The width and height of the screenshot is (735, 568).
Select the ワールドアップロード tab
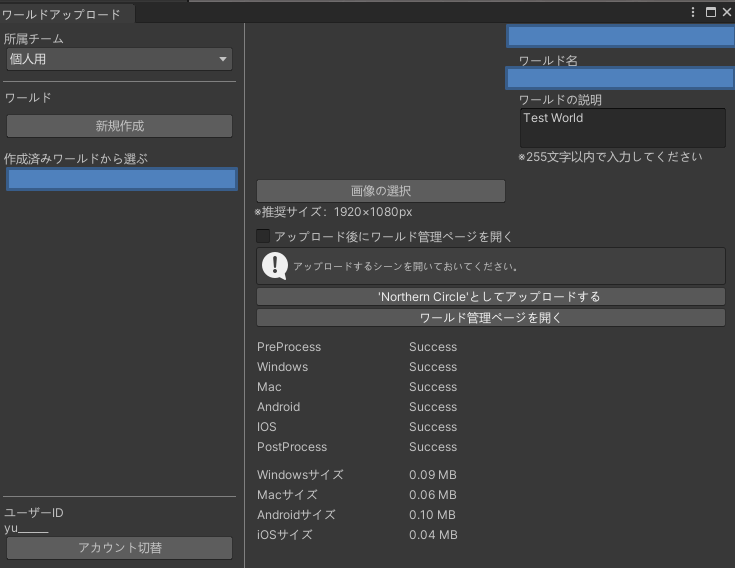pyautogui.click(x=61, y=14)
